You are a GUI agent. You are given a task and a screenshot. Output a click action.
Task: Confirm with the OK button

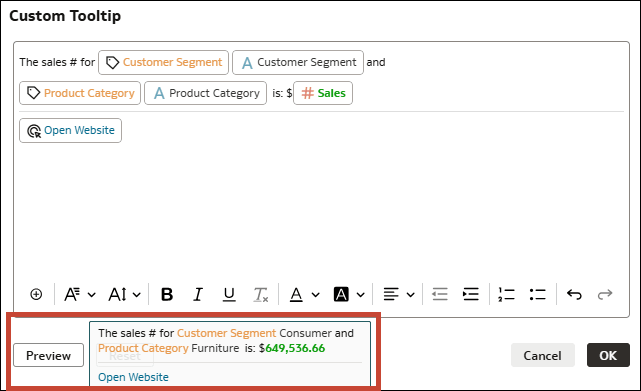608,355
